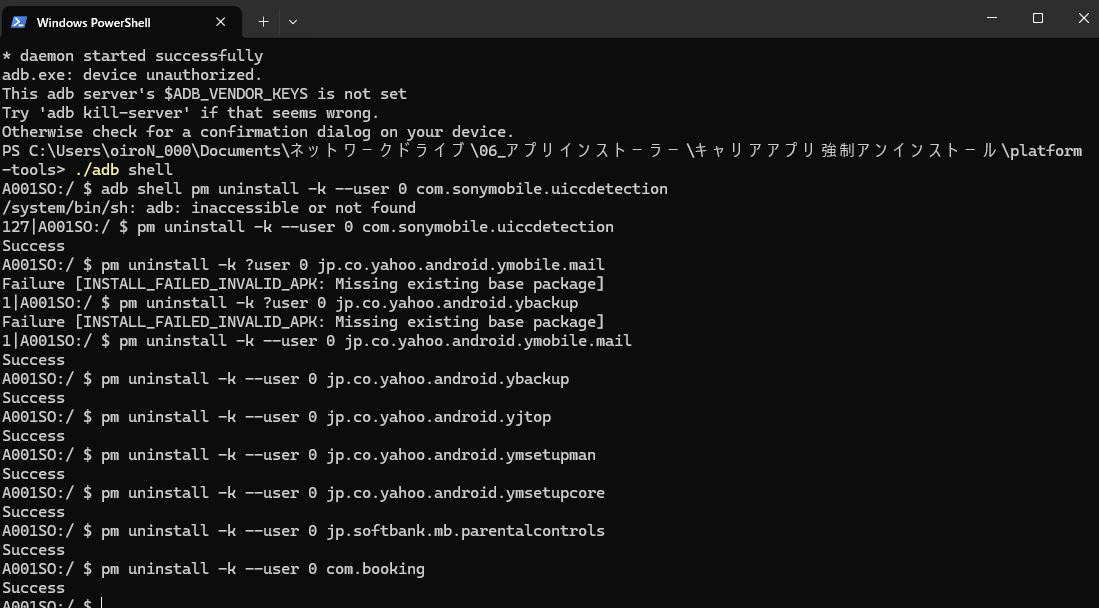Click the com.booking uninstall command line

point(213,569)
